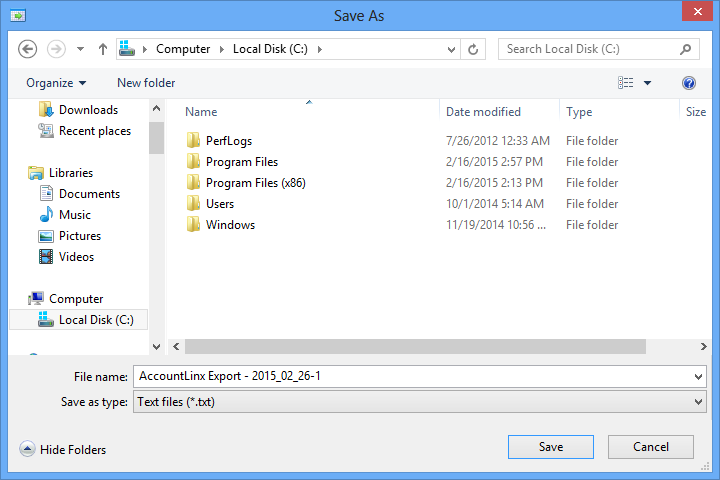Select the Windows folder
720x480 pixels.
click(231, 225)
